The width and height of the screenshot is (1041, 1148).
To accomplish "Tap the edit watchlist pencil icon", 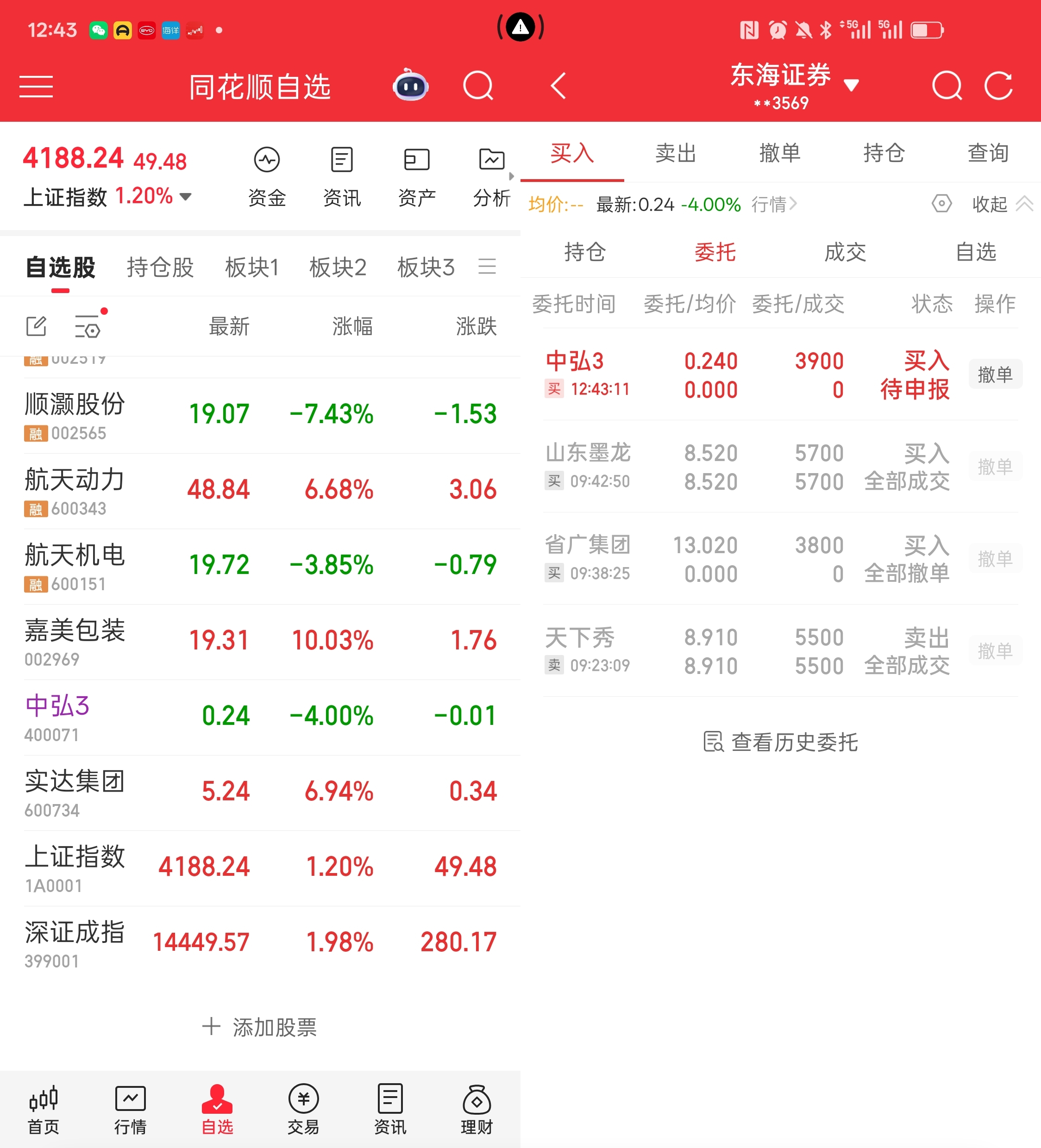I will [37, 326].
